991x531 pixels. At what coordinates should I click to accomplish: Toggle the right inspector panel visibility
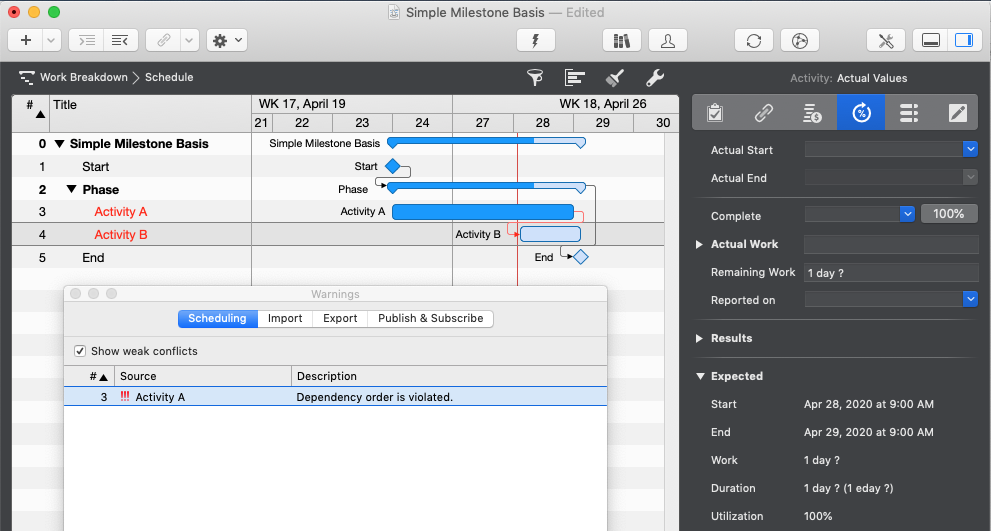click(963, 41)
